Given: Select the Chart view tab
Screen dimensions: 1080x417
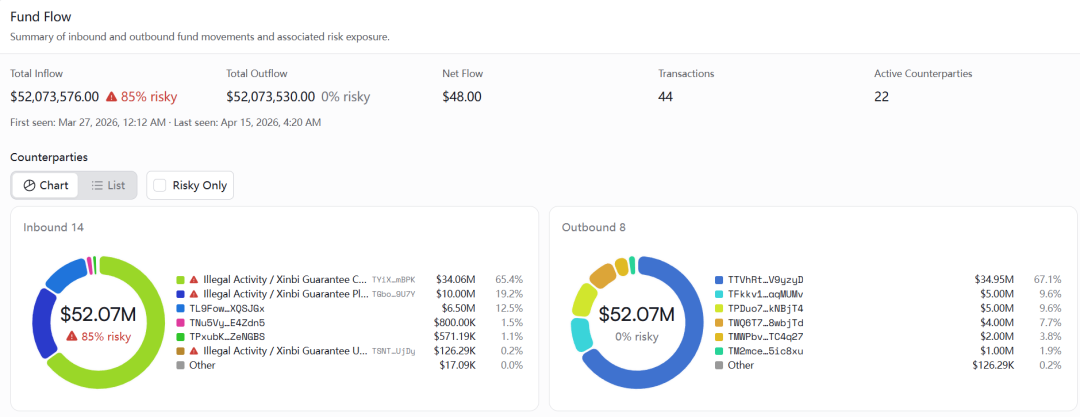Looking at the screenshot, I should [45, 185].
